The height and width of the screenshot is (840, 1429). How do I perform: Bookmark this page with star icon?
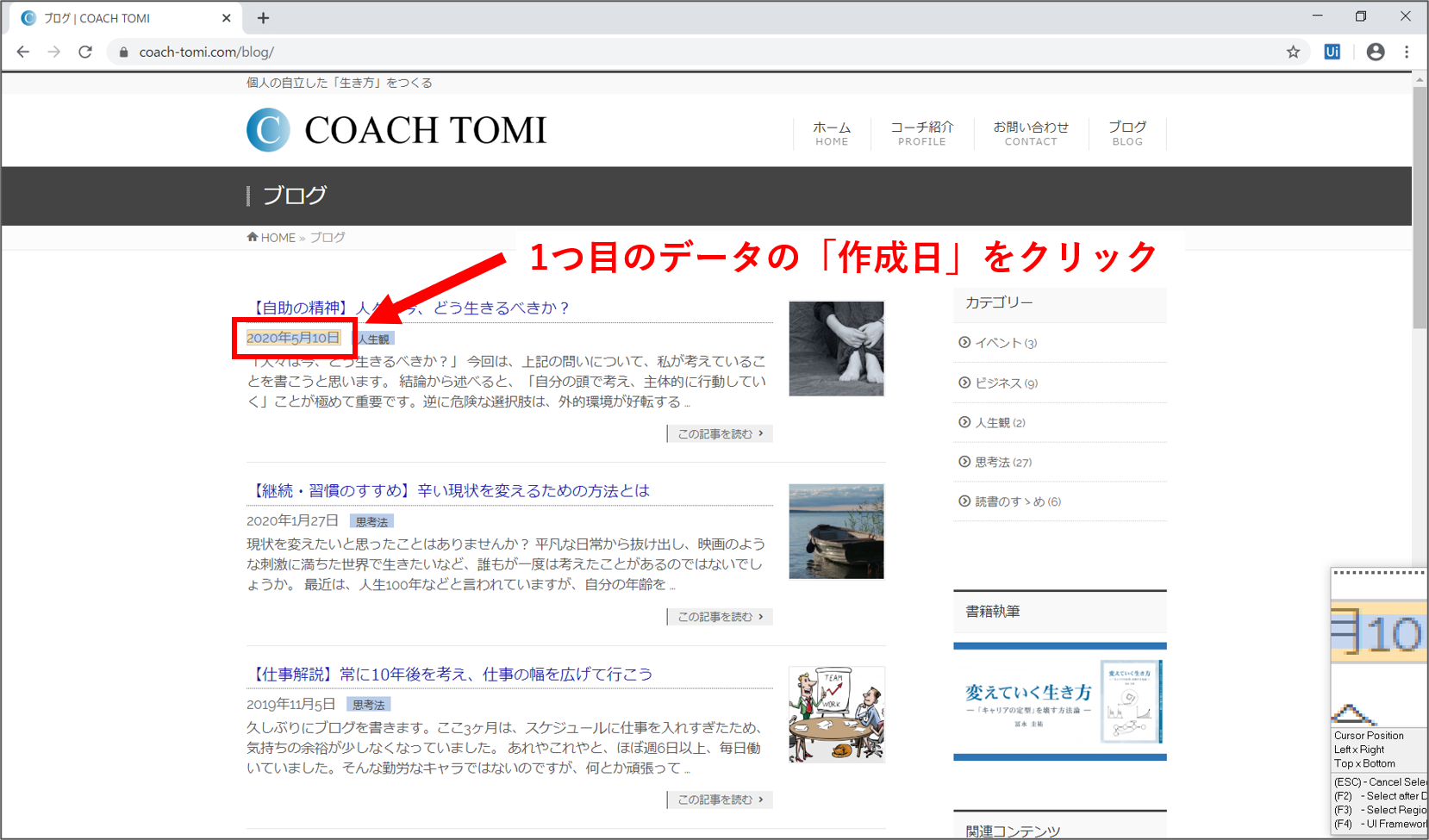1293,52
